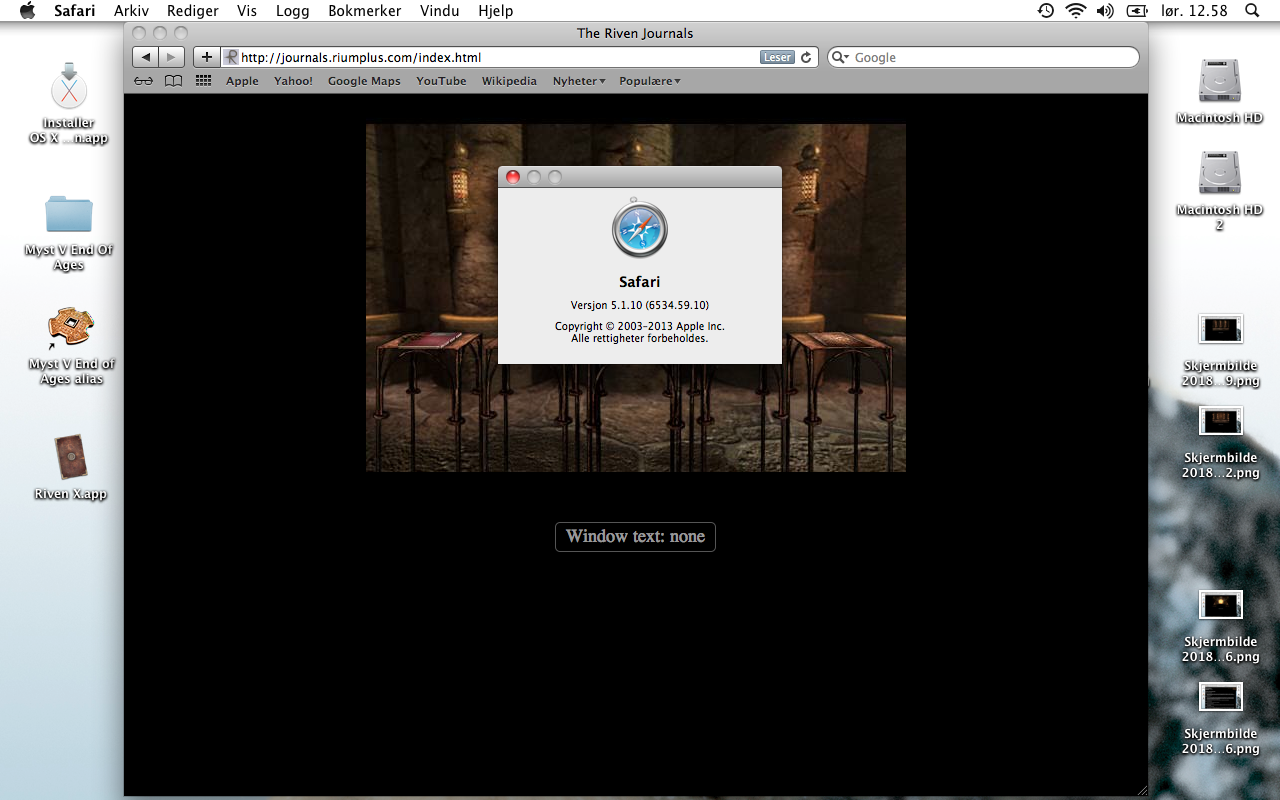Open the Apple bookmark

pyautogui.click(x=242, y=81)
